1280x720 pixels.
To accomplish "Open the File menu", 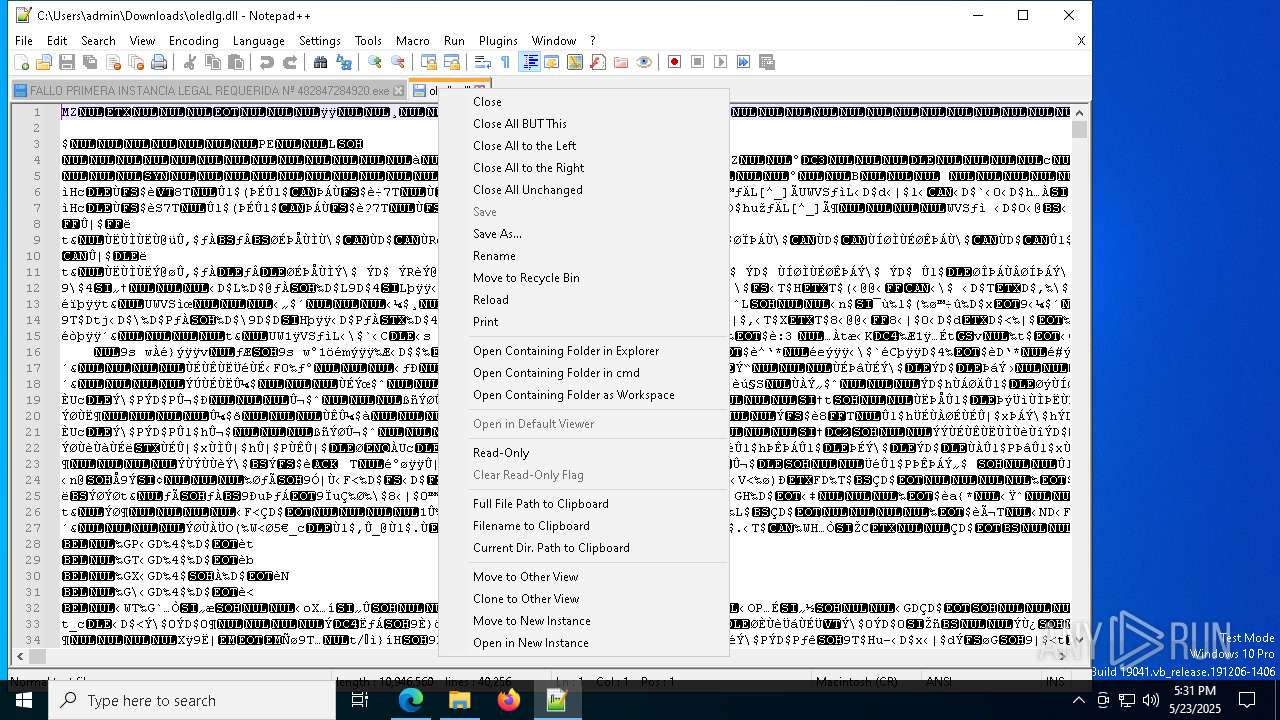I will (23, 41).
